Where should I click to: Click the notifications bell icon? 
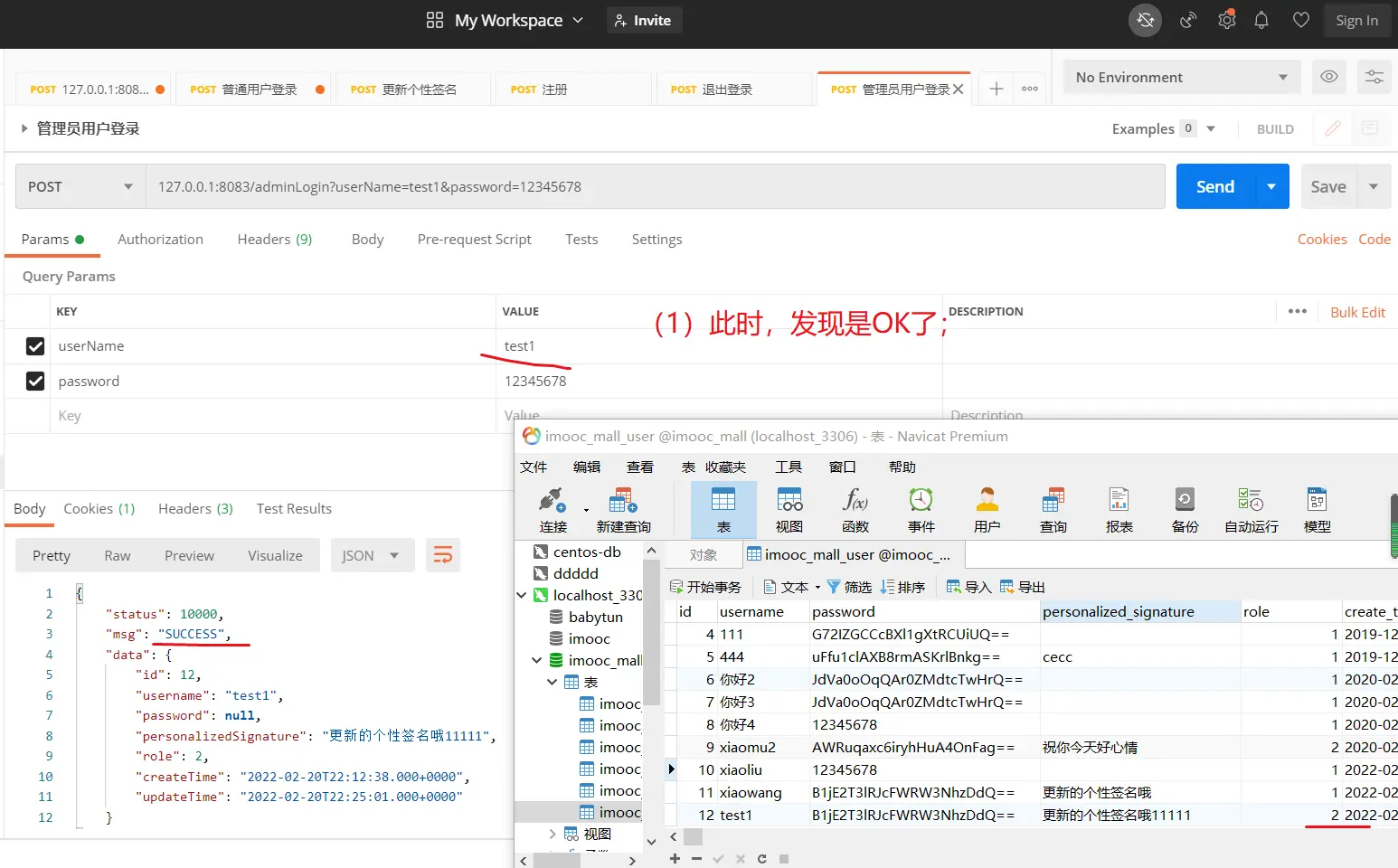pyautogui.click(x=1261, y=20)
